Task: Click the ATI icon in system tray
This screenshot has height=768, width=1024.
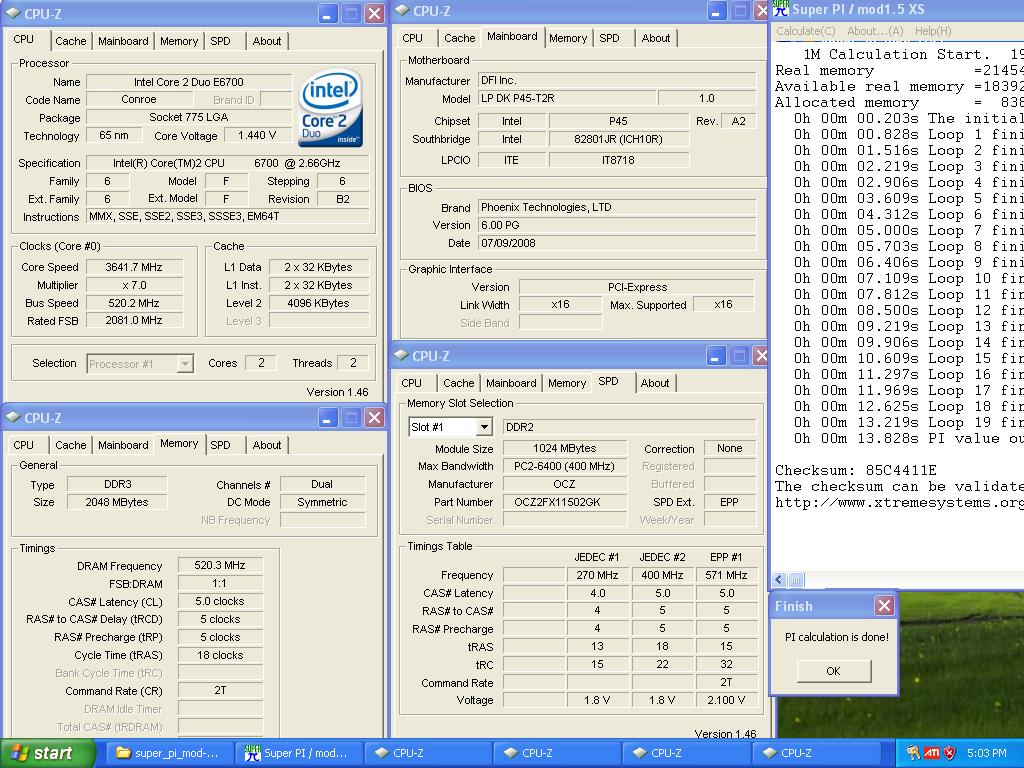Action: pos(932,753)
